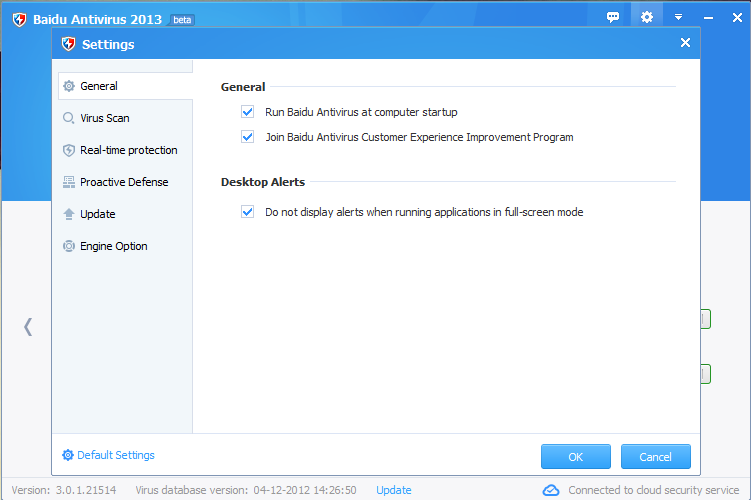Restore Default Settings link
751x500 pixels.
116,455
